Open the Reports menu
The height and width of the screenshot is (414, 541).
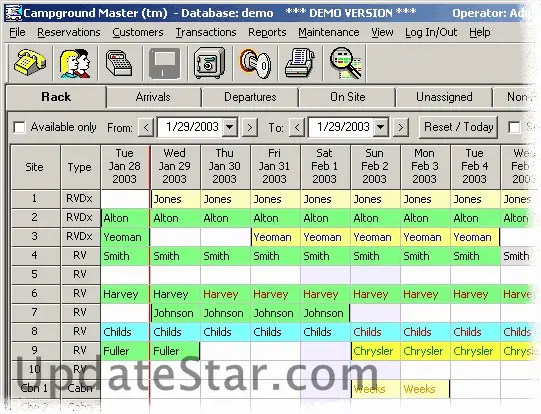tap(267, 32)
